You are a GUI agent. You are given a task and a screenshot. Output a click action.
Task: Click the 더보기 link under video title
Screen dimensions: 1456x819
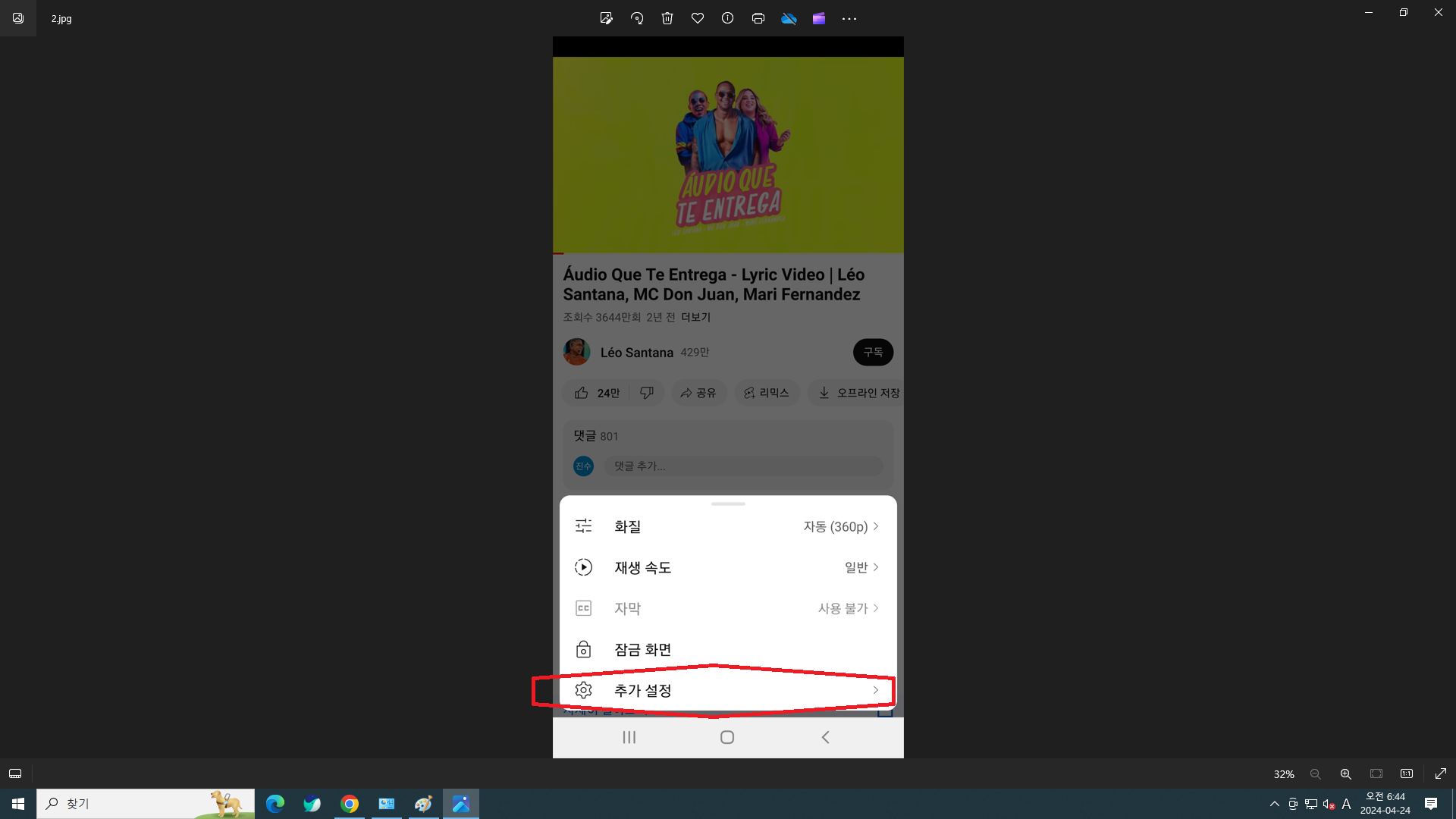coord(695,317)
